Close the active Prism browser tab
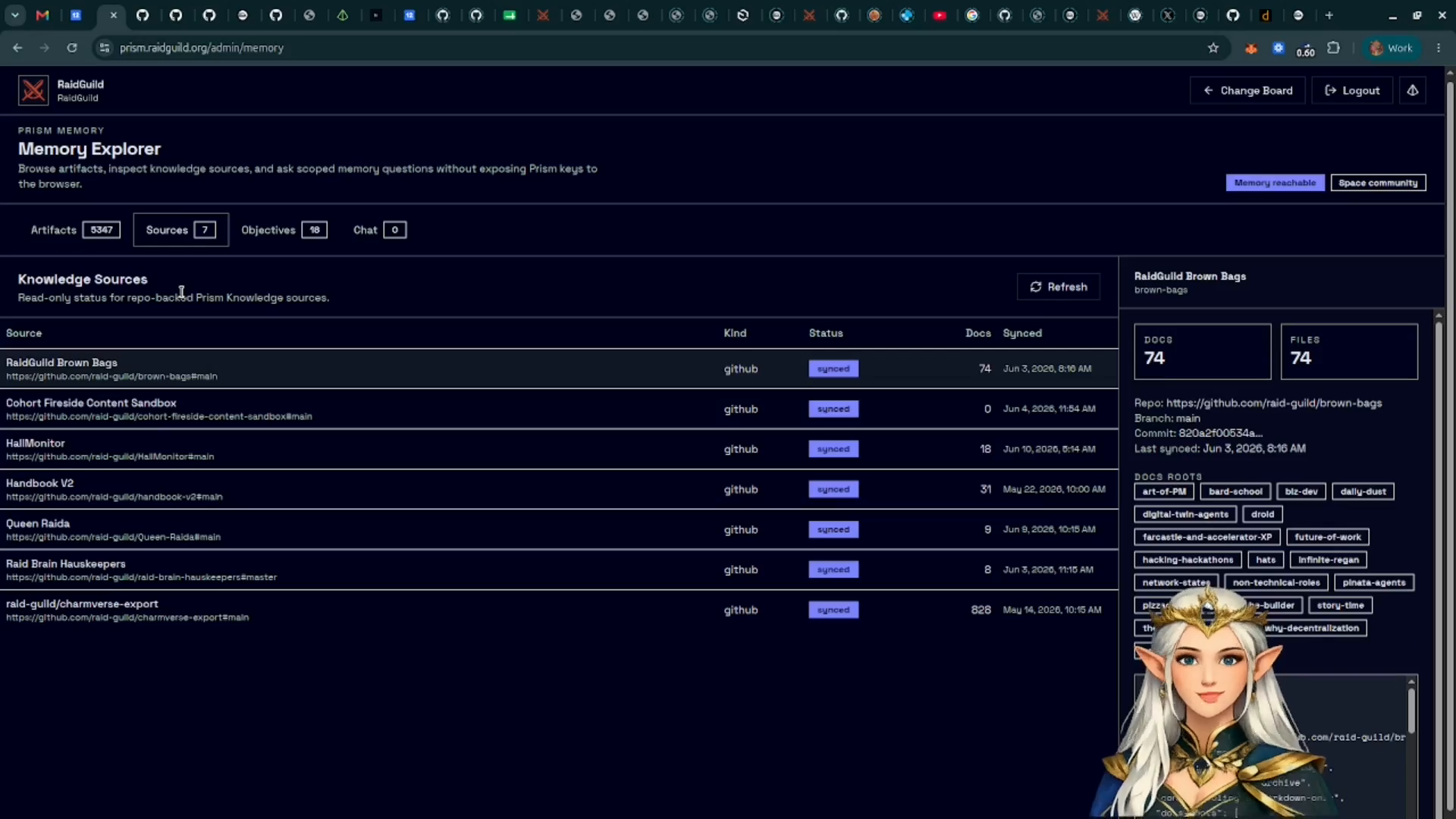 [x=113, y=15]
